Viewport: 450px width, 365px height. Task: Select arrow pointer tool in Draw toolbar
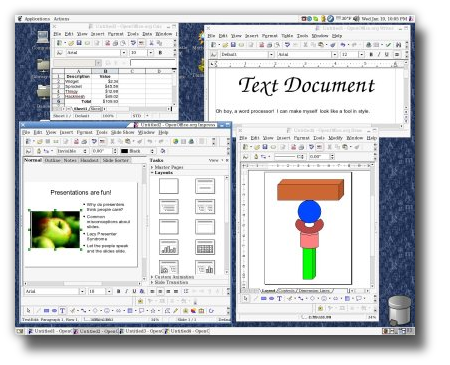pyautogui.click(x=246, y=298)
